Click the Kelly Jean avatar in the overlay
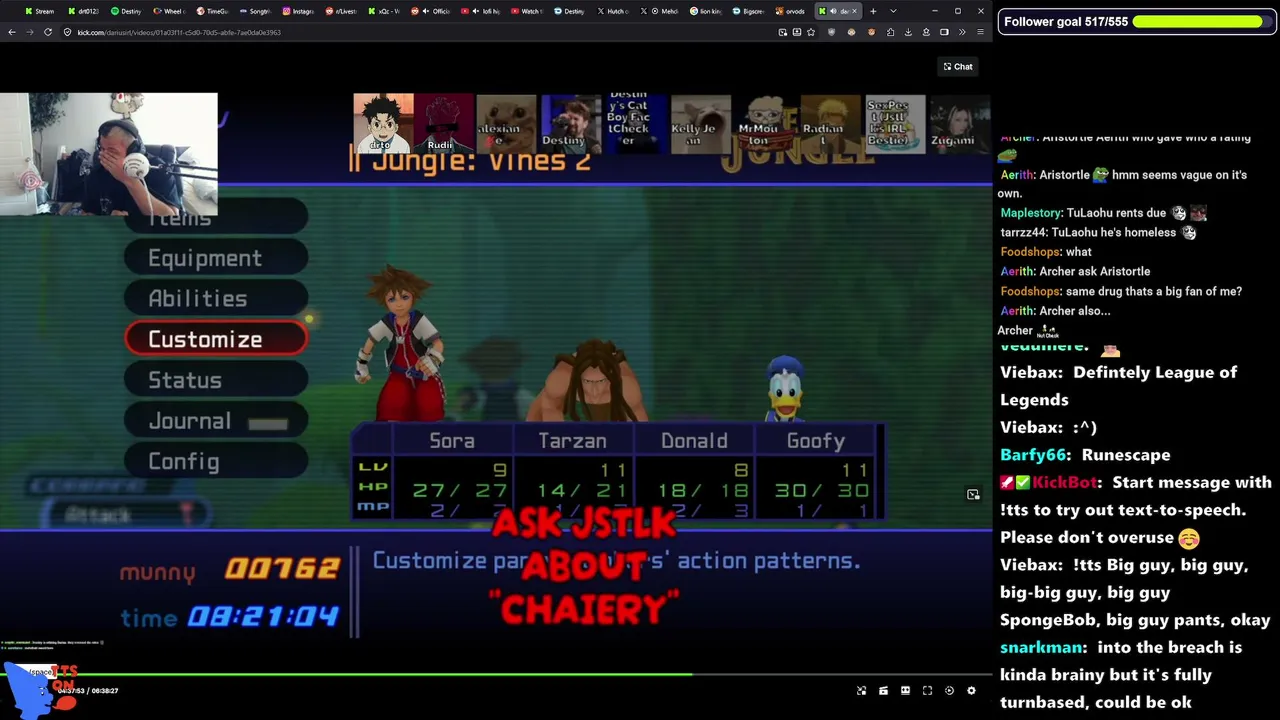This screenshot has width=1280, height=720. click(x=701, y=123)
